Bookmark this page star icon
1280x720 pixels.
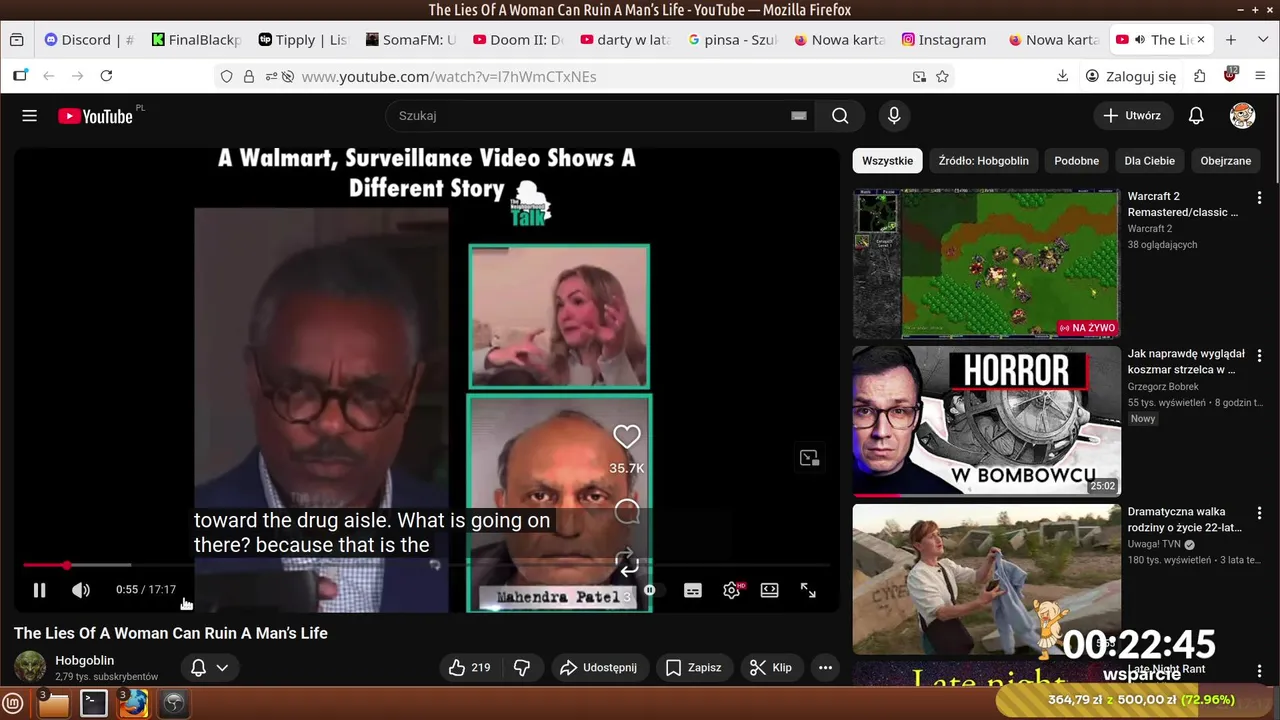click(x=942, y=76)
